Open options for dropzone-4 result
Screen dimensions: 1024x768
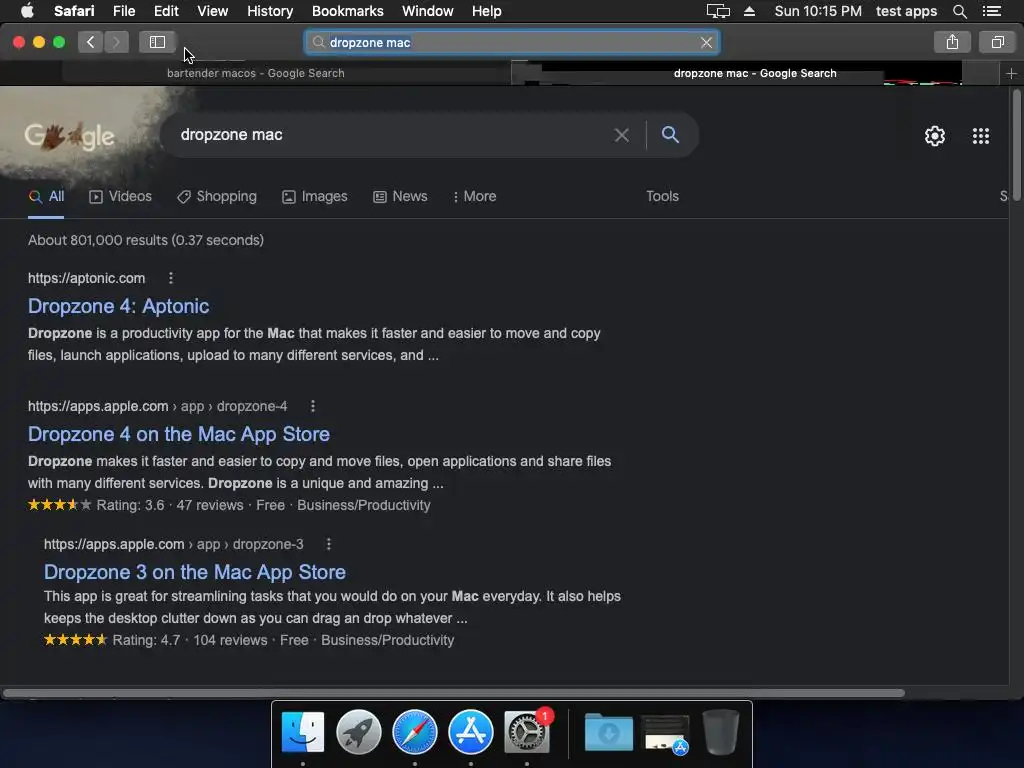[313, 406]
